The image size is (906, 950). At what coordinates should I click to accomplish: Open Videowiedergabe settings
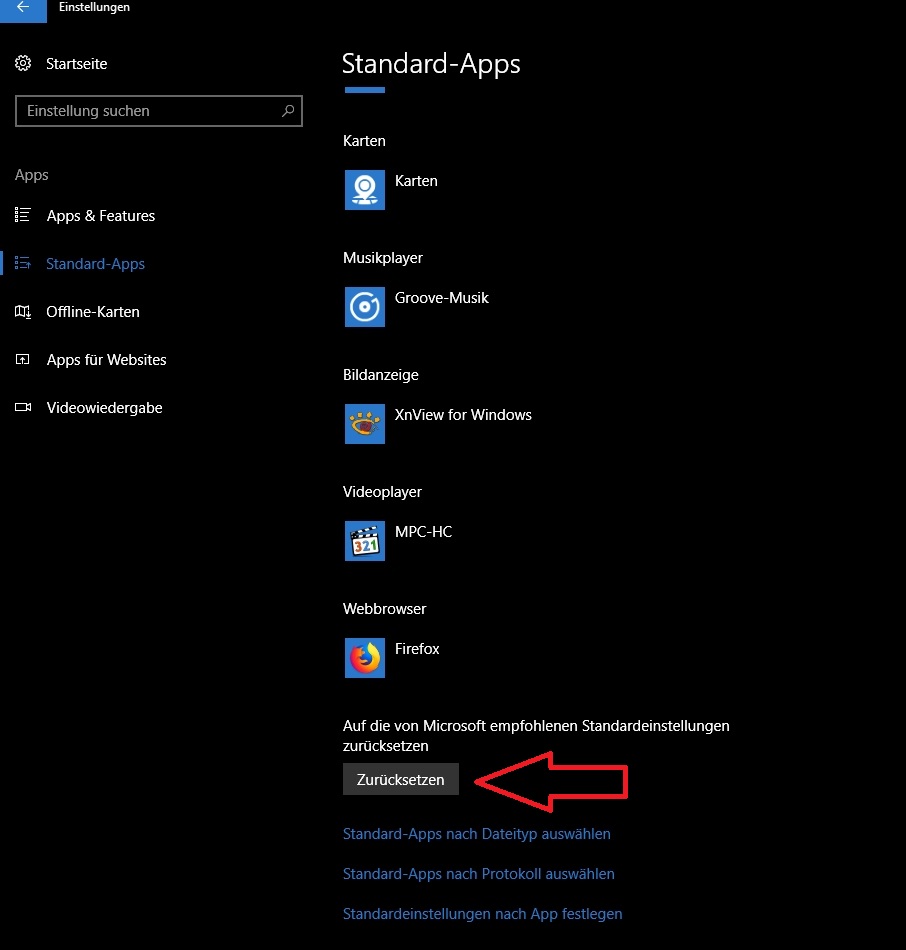coord(104,408)
